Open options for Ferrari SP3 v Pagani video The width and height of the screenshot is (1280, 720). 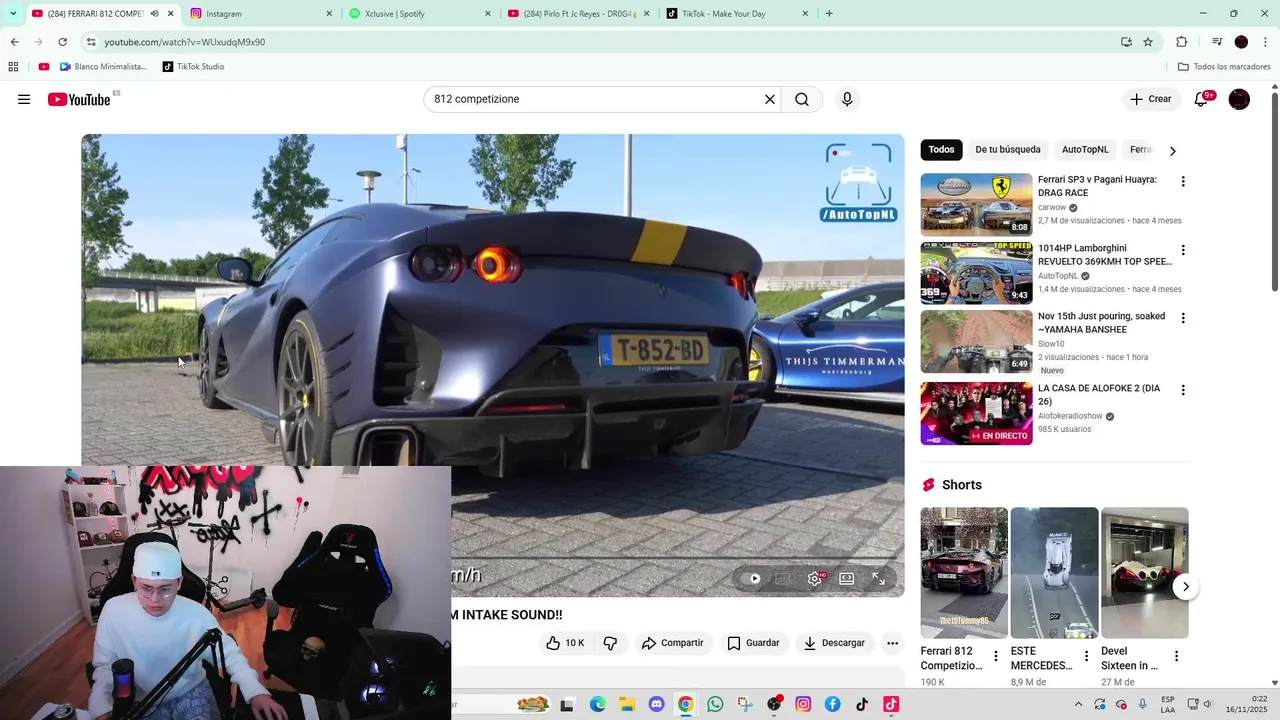point(1183,182)
